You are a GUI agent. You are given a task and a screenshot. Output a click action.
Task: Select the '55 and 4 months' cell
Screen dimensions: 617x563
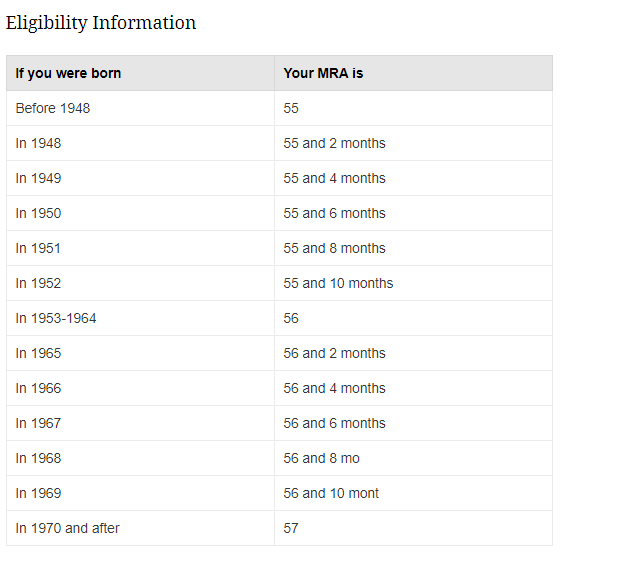point(414,178)
